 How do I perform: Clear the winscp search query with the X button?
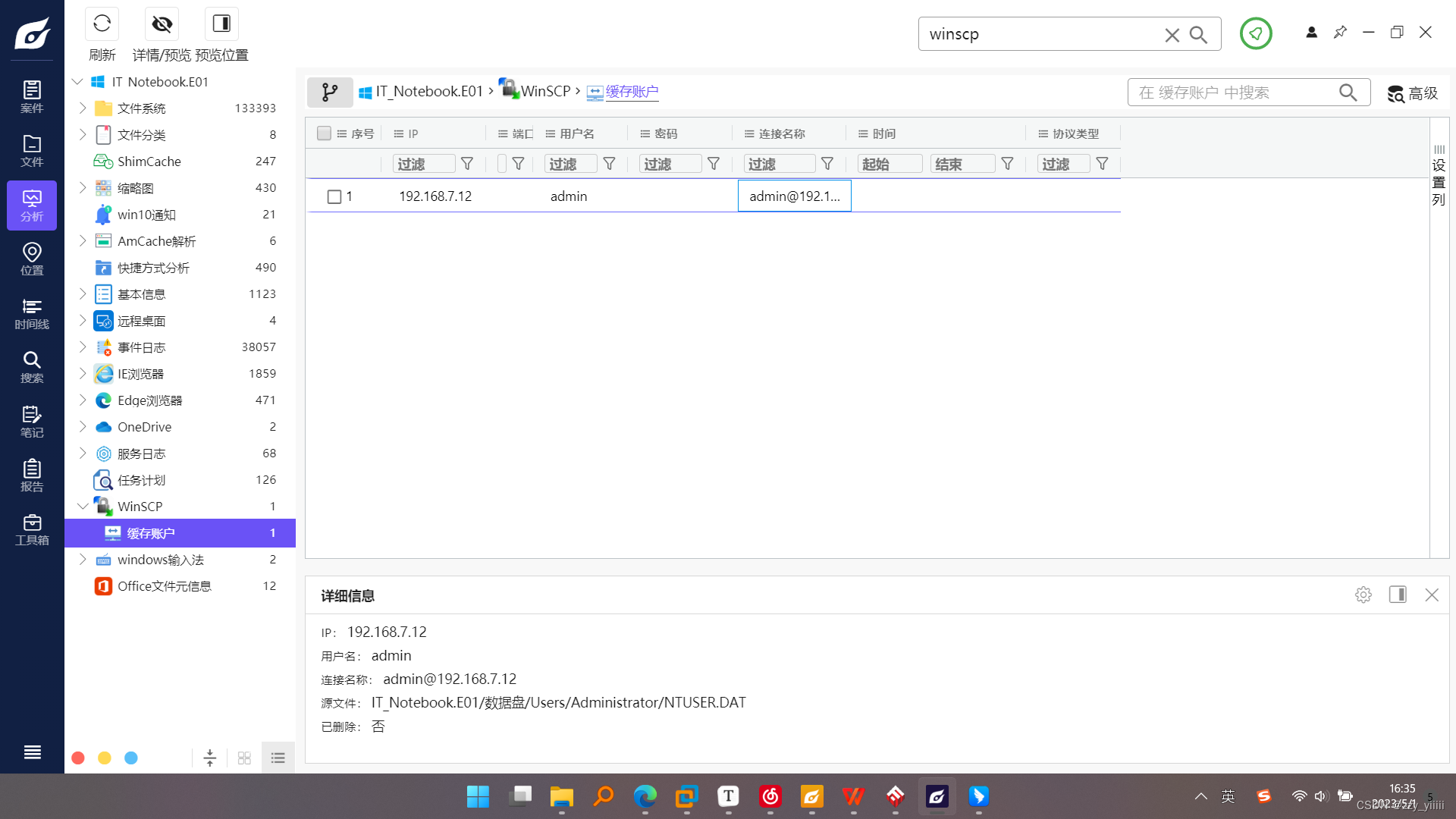coord(1172,34)
